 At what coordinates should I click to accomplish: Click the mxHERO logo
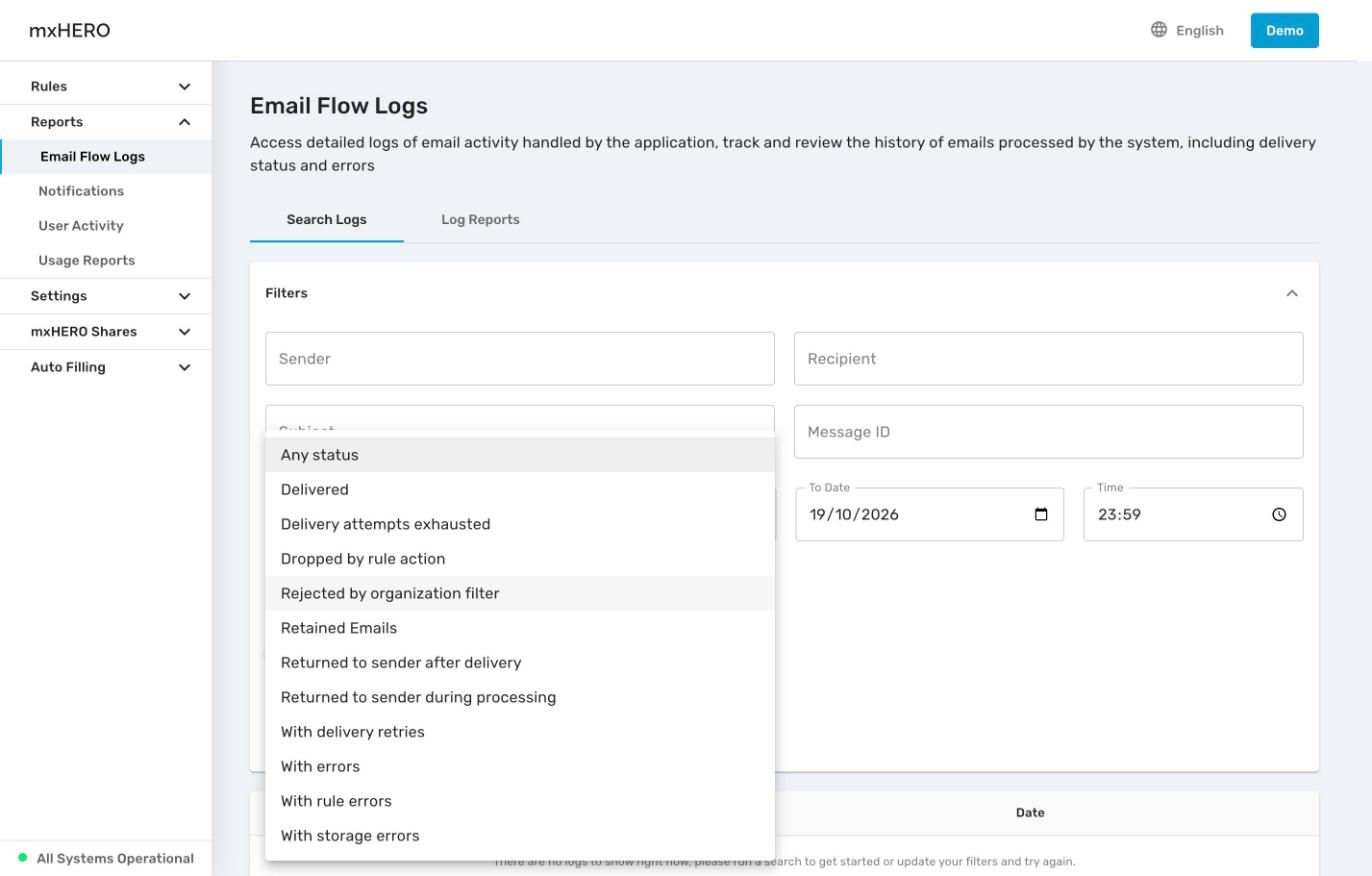(x=70, y=30)
